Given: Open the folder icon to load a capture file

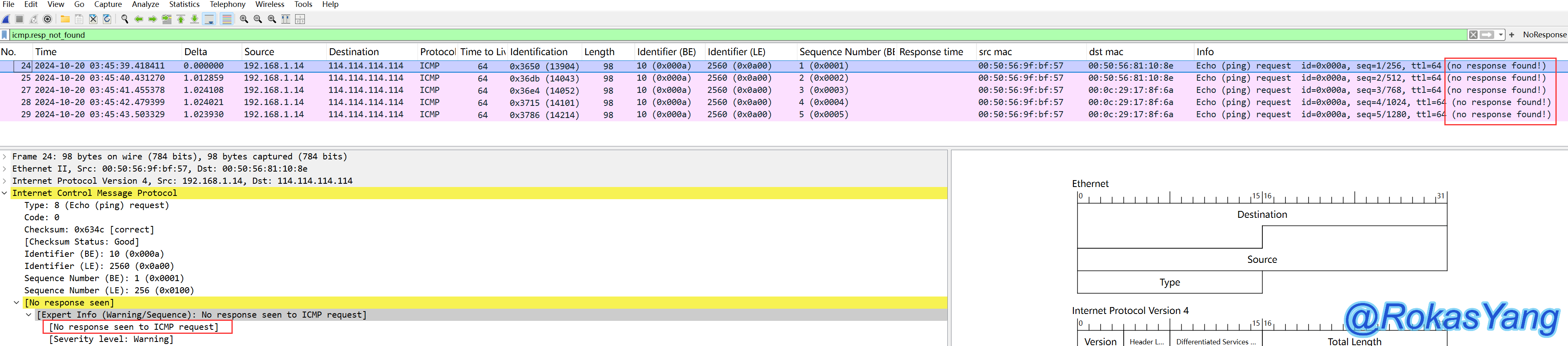Looking at the screenshot, I should click(64, 19).
